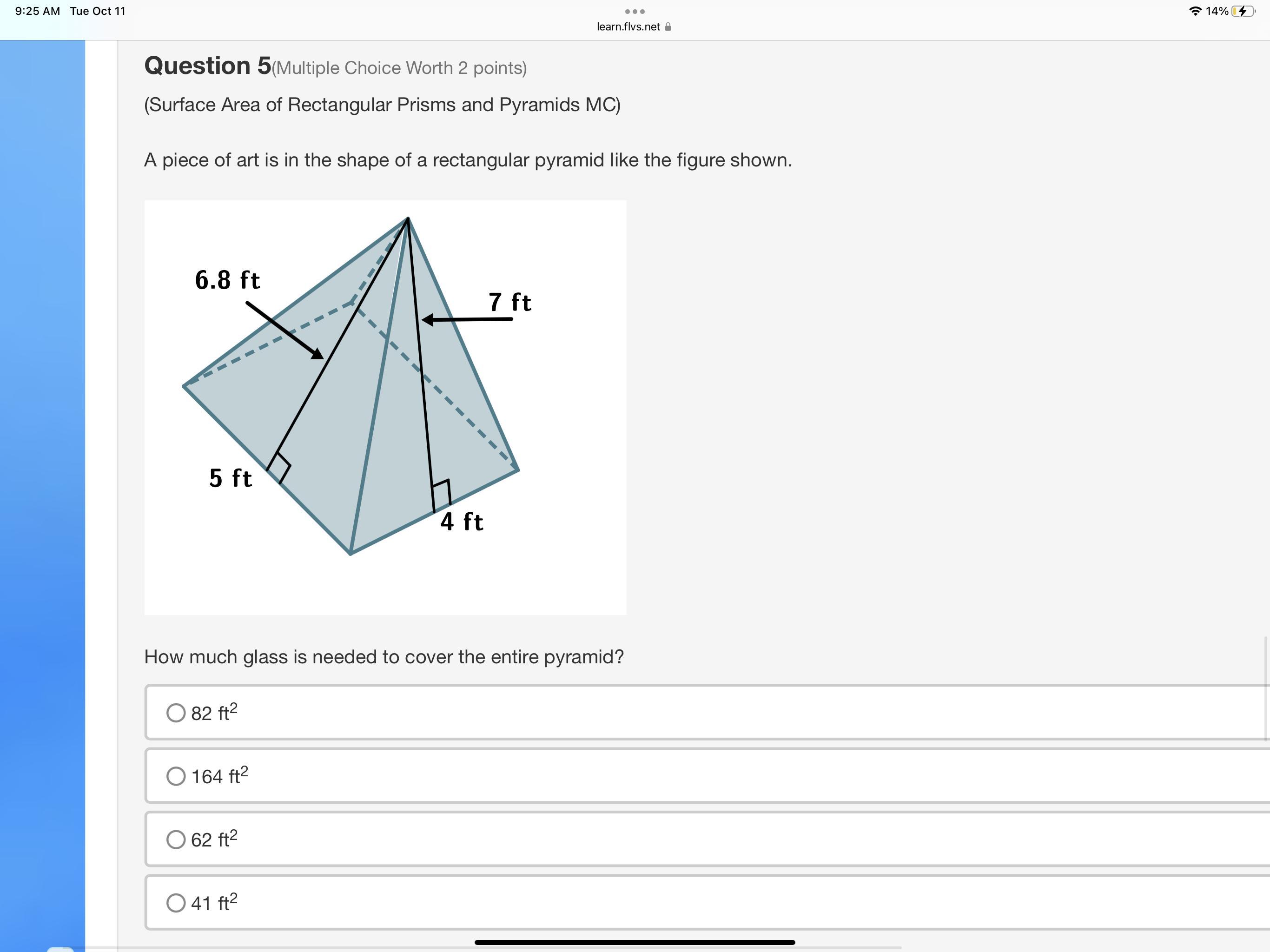
Task: Tap the lock icon beside learn.flvs.net
Action: coord(668,27)
